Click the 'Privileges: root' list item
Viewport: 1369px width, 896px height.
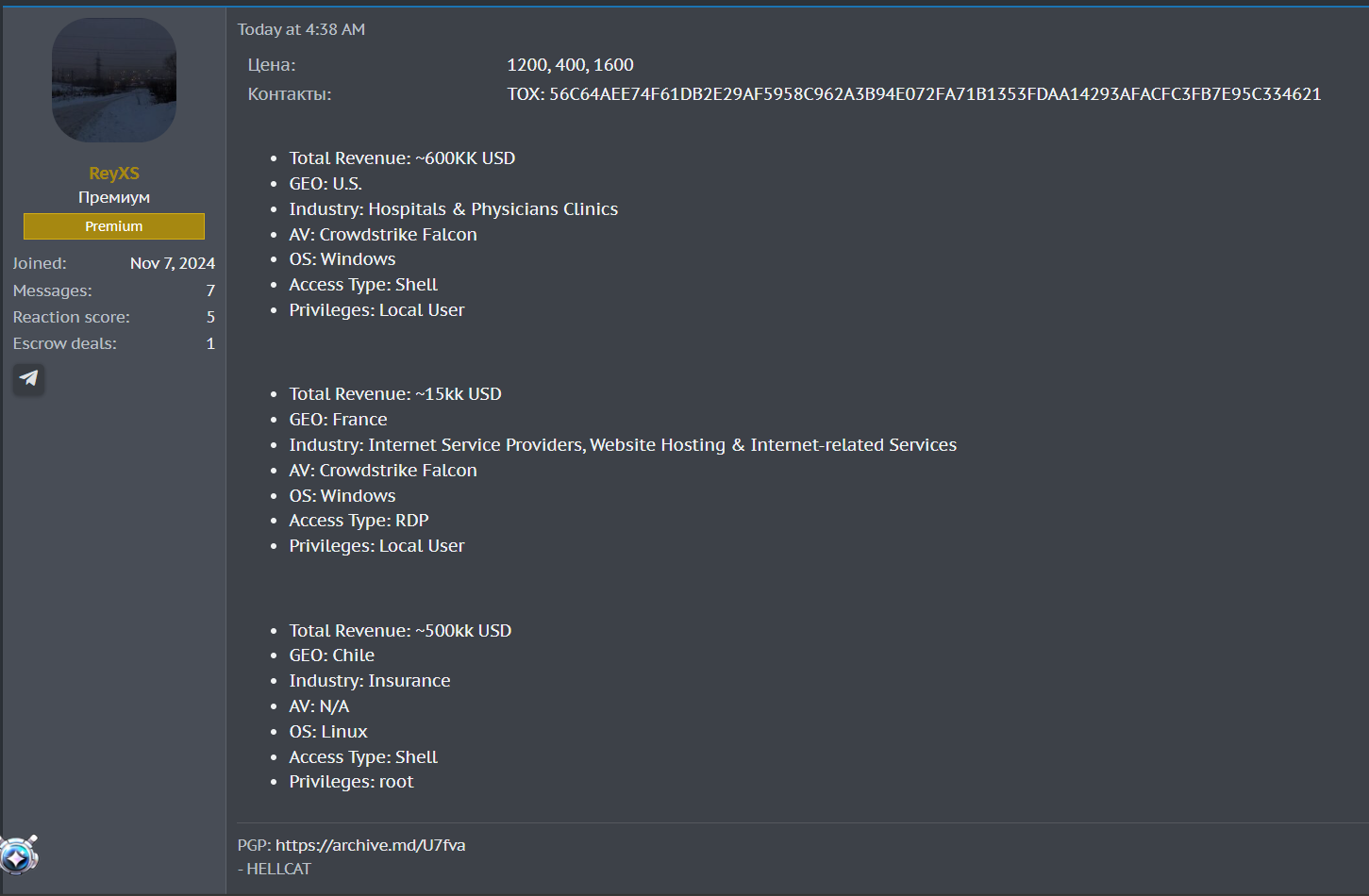[x=351, y=782]
